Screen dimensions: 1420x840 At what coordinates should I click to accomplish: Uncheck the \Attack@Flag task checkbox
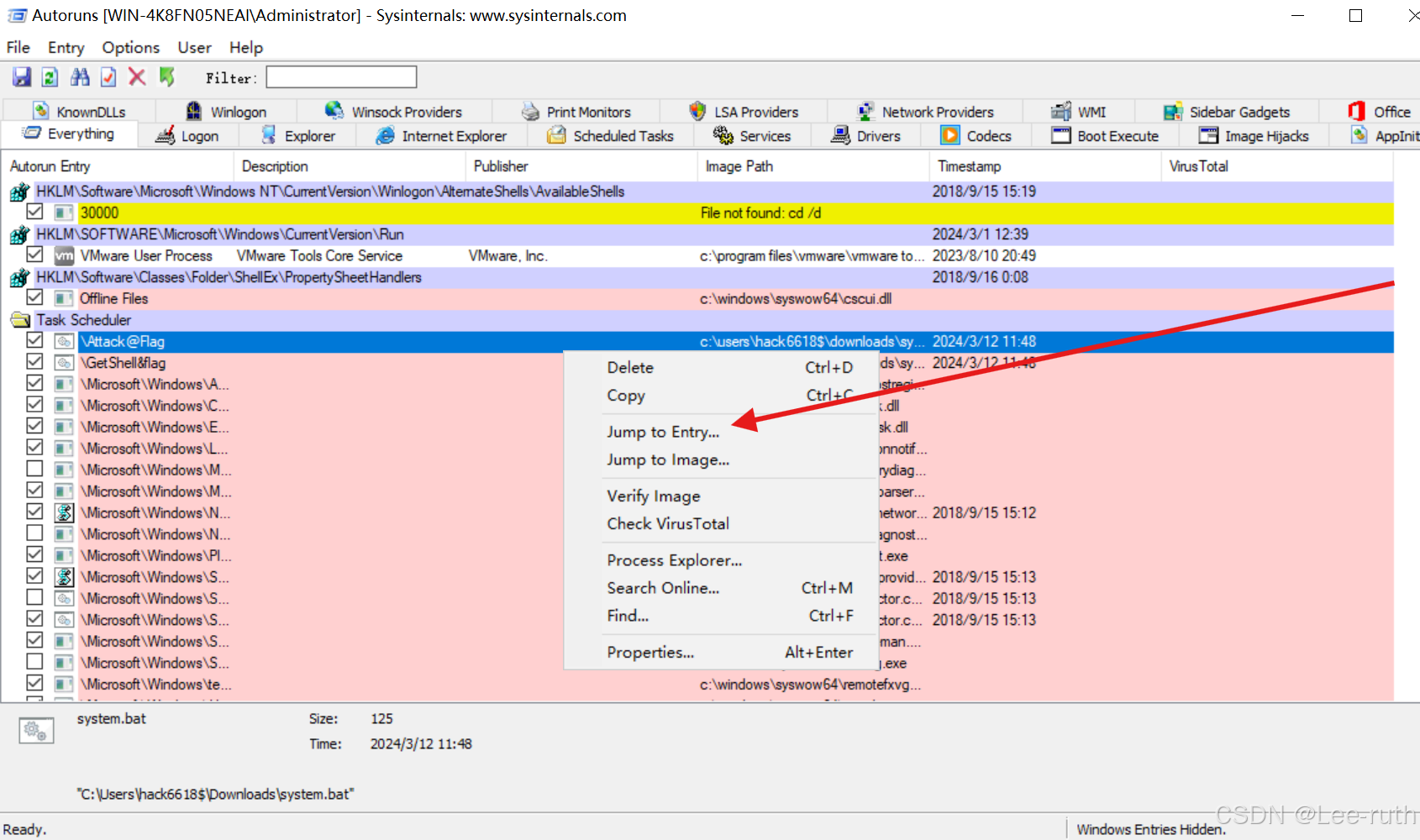coord(34,340)
